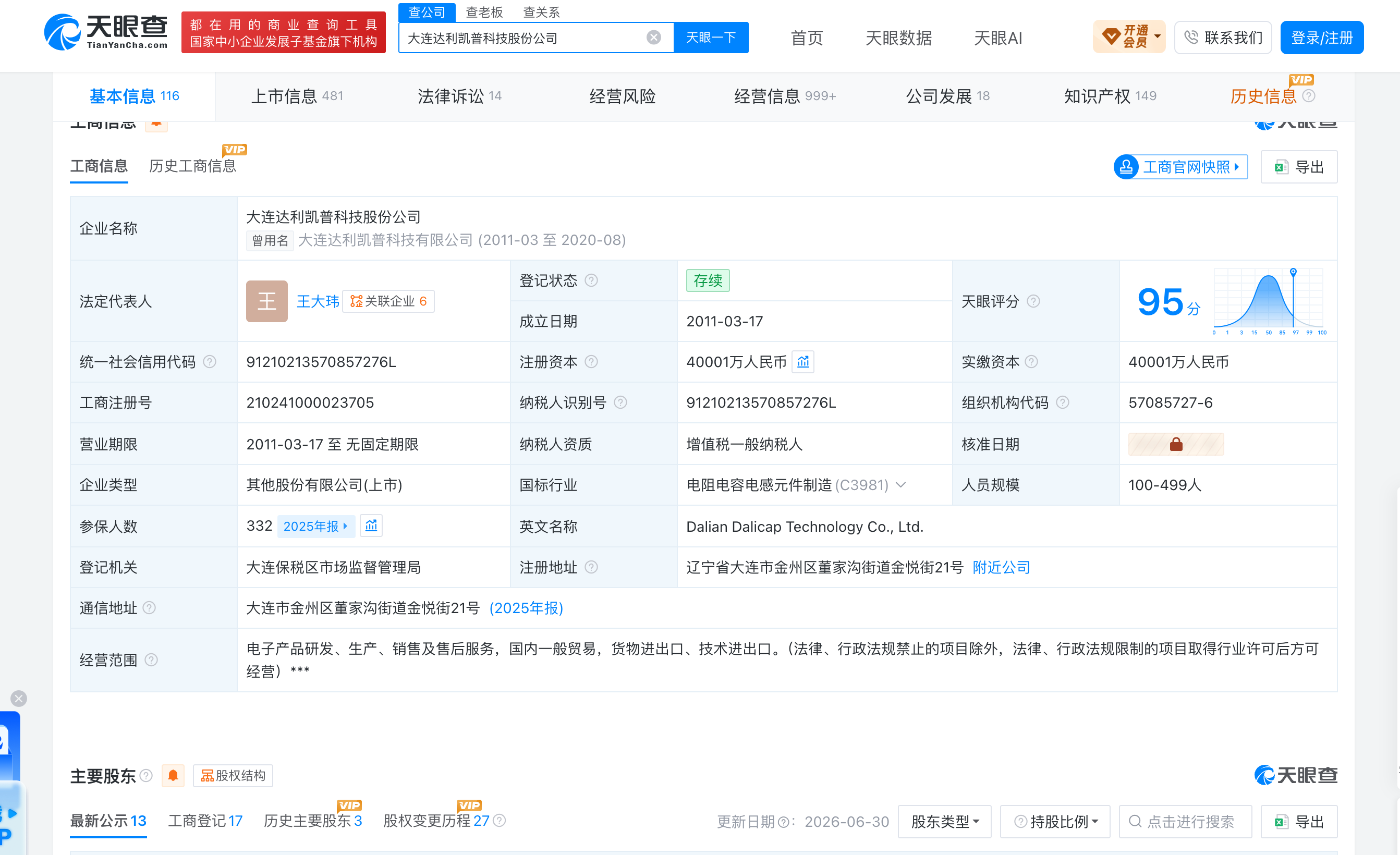The height and width of the screenshot is (855, 1400).
Task: Click the TianYanCha logo
Action: (106, 32)
